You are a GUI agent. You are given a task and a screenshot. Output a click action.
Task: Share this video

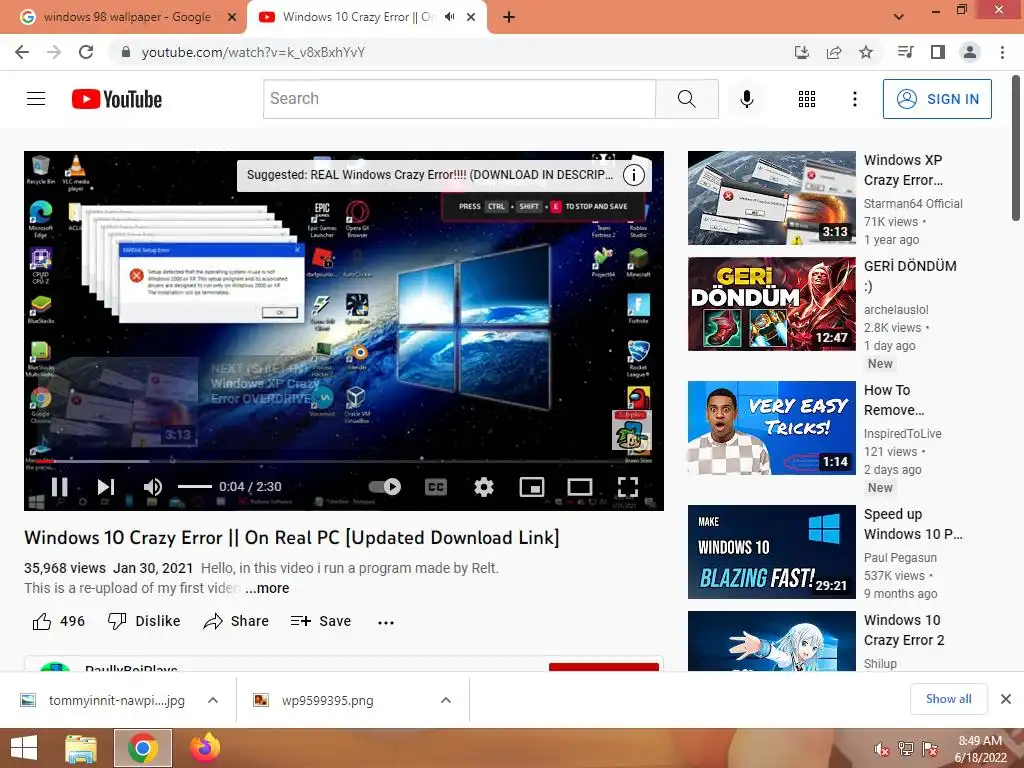pyautogui.click(x=236, y=621)
